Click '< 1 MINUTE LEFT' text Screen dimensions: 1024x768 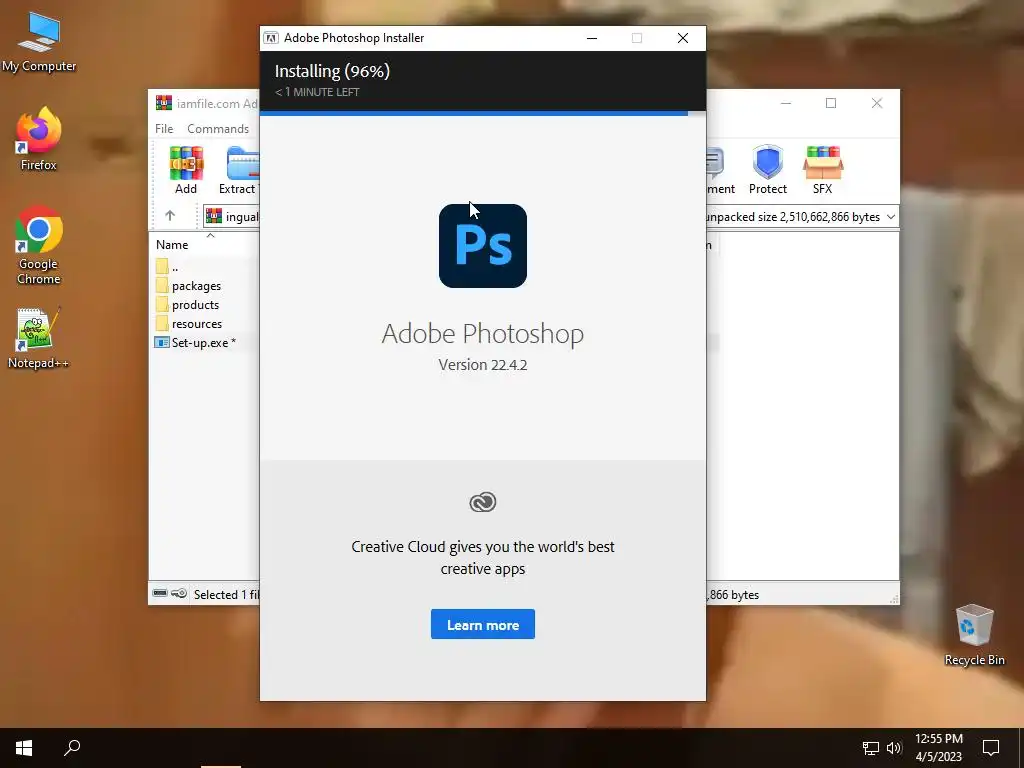317,92
